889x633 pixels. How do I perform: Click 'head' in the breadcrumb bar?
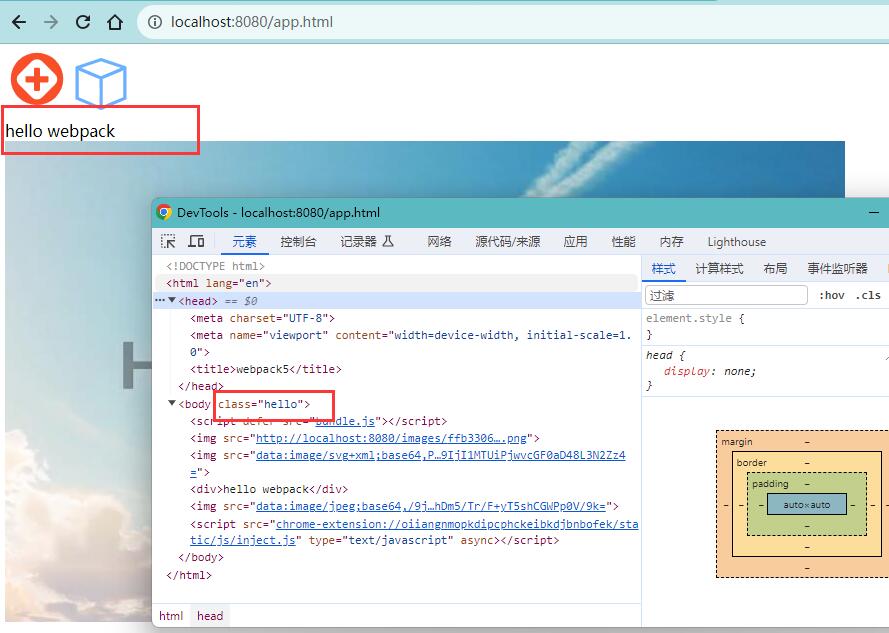click(210, 616)
